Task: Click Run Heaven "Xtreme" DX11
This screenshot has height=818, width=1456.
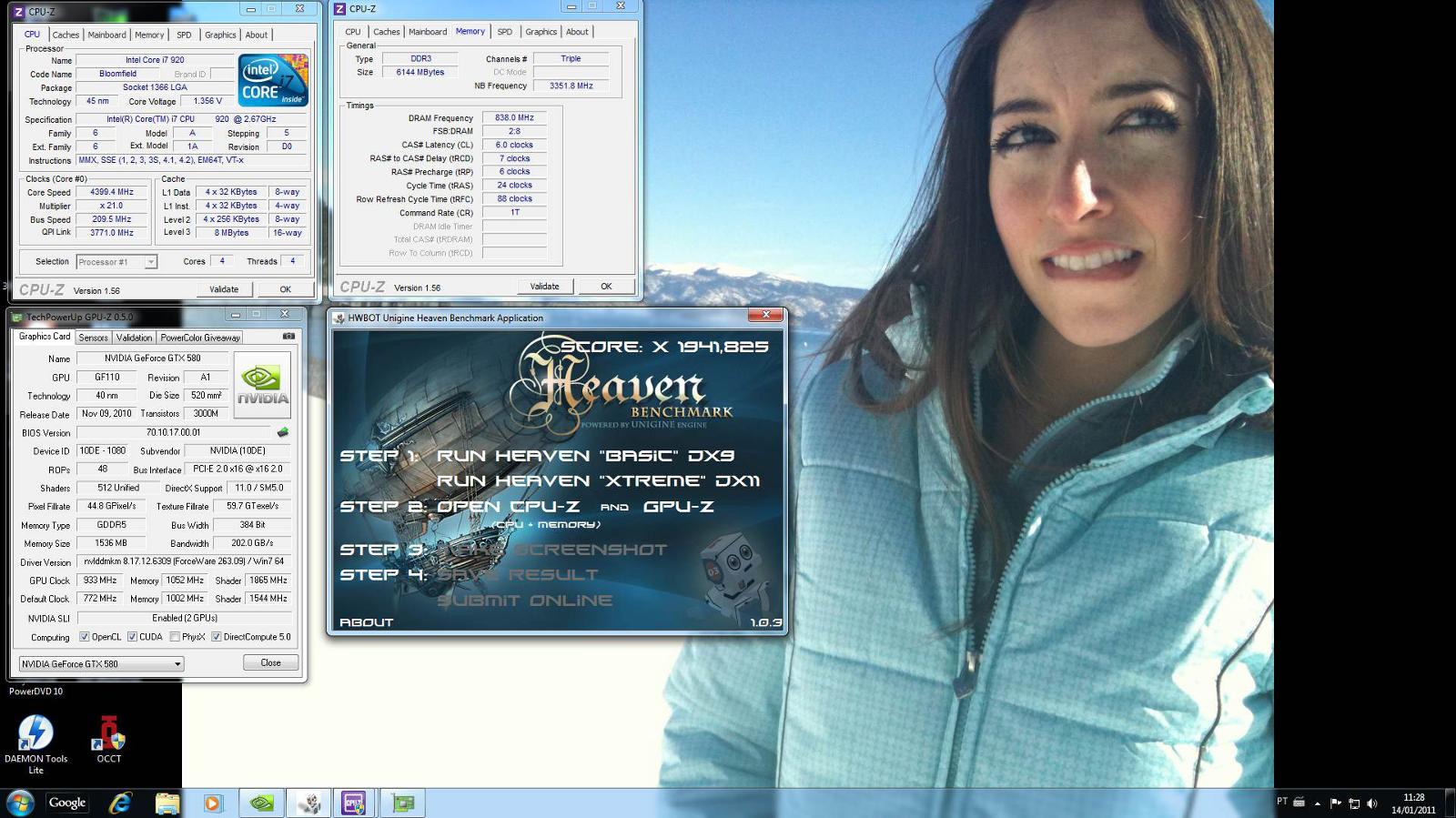Action: pos(598,480)
